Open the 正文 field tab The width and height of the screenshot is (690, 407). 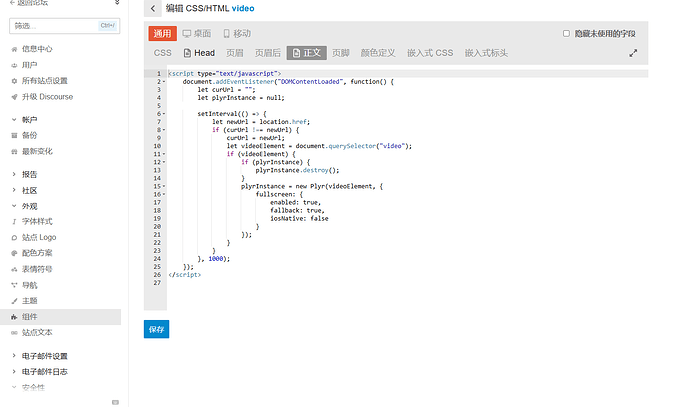point(307,53)
